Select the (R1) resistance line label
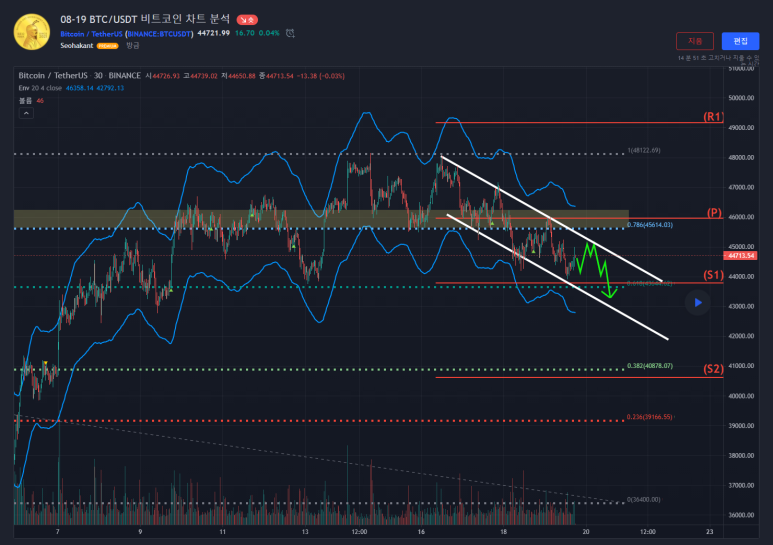Image resolution: width=773 pixels, height=545 pixels. tap(713, 118)
